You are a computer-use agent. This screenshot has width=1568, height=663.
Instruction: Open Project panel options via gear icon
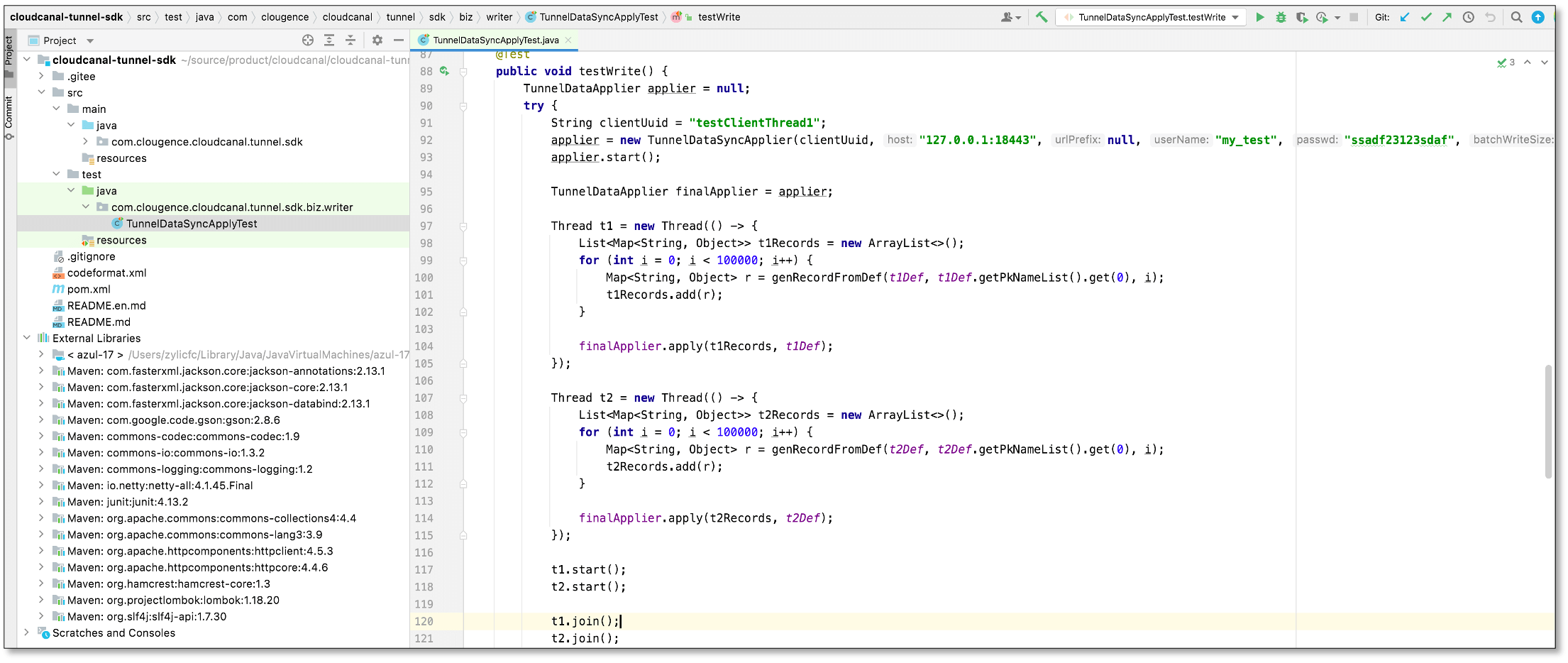[x=377, y=40]
